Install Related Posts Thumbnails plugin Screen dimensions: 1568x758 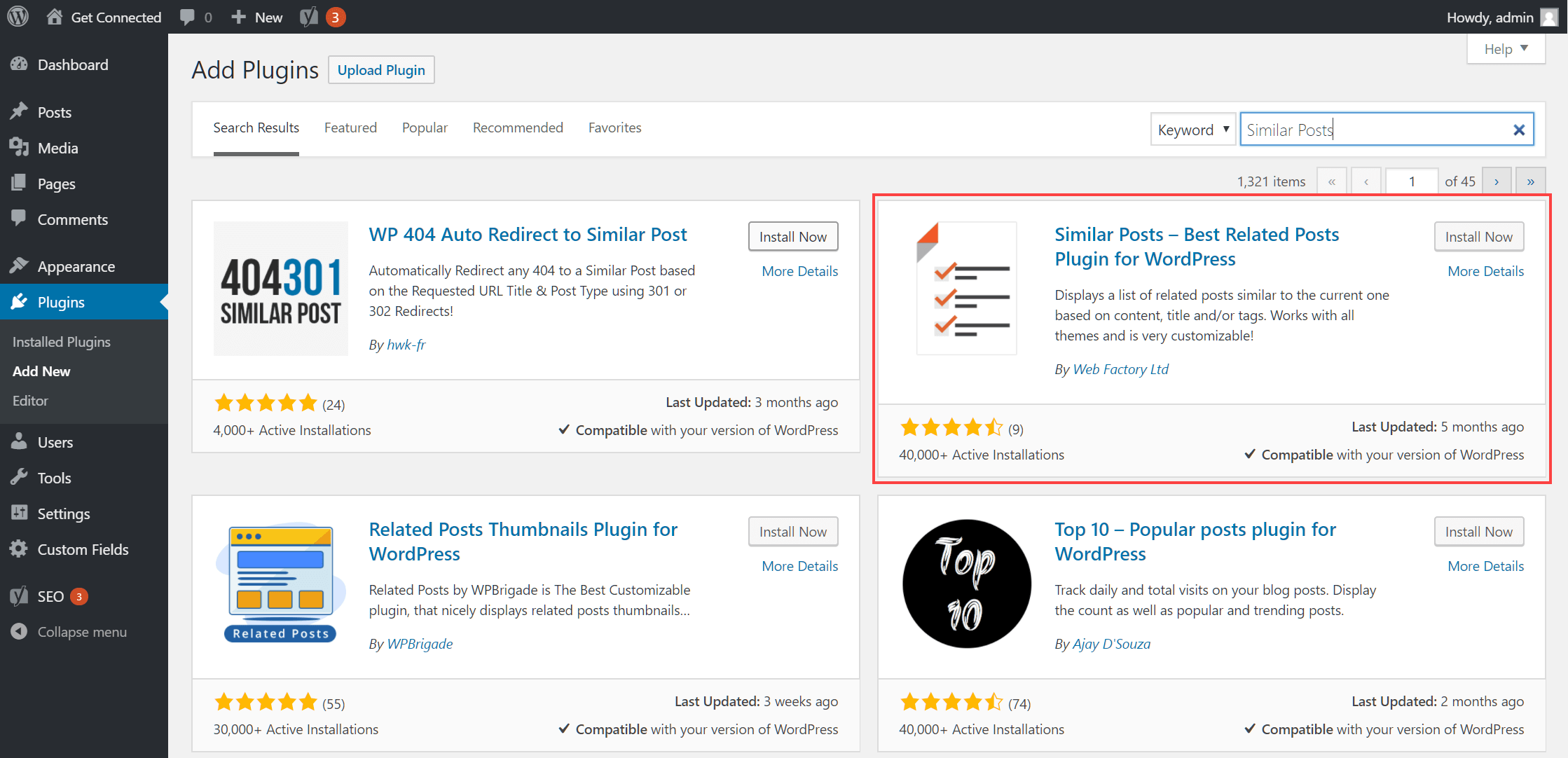793,532
